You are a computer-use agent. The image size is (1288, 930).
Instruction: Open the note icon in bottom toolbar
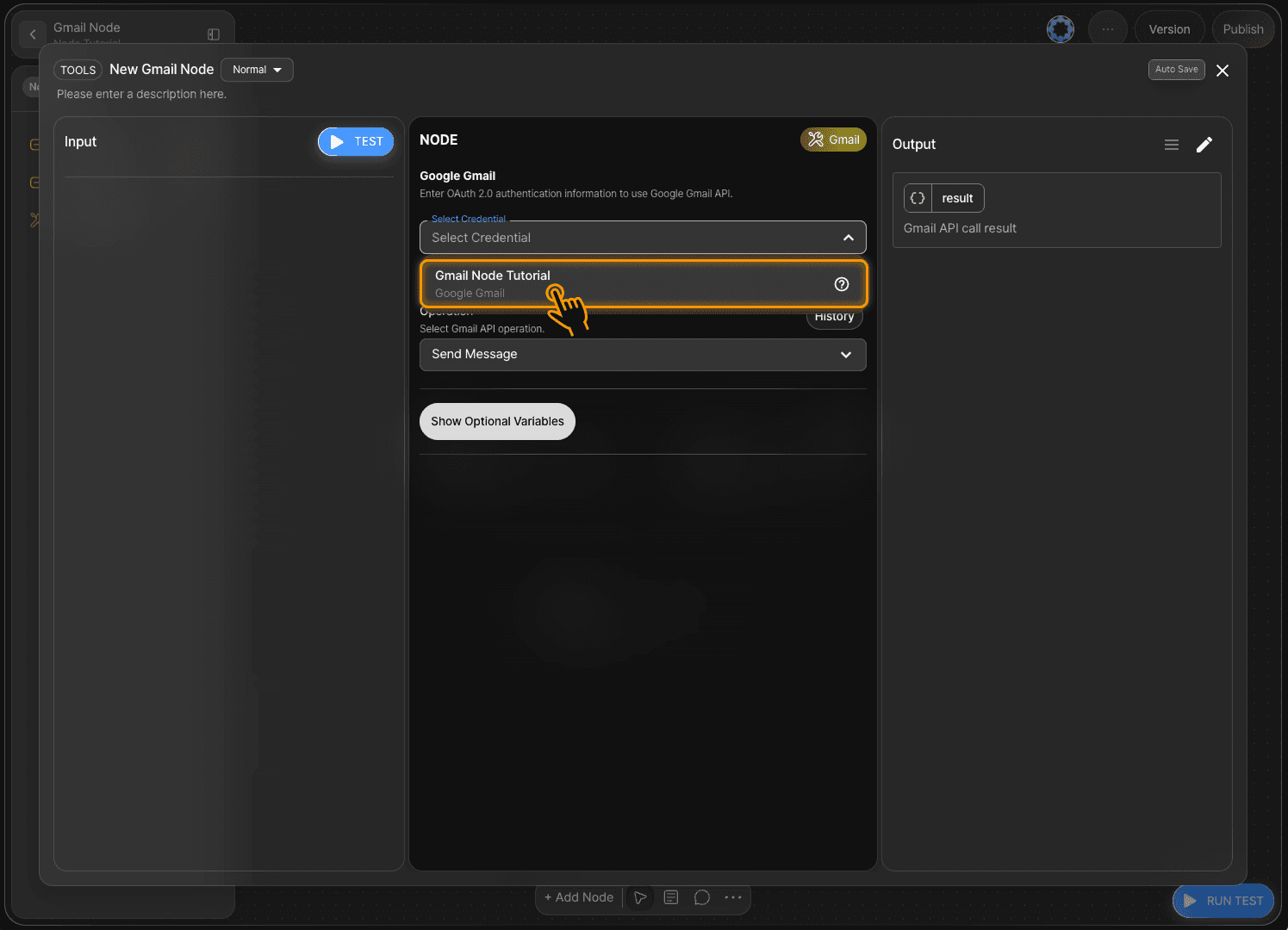[x=671, y=897]
